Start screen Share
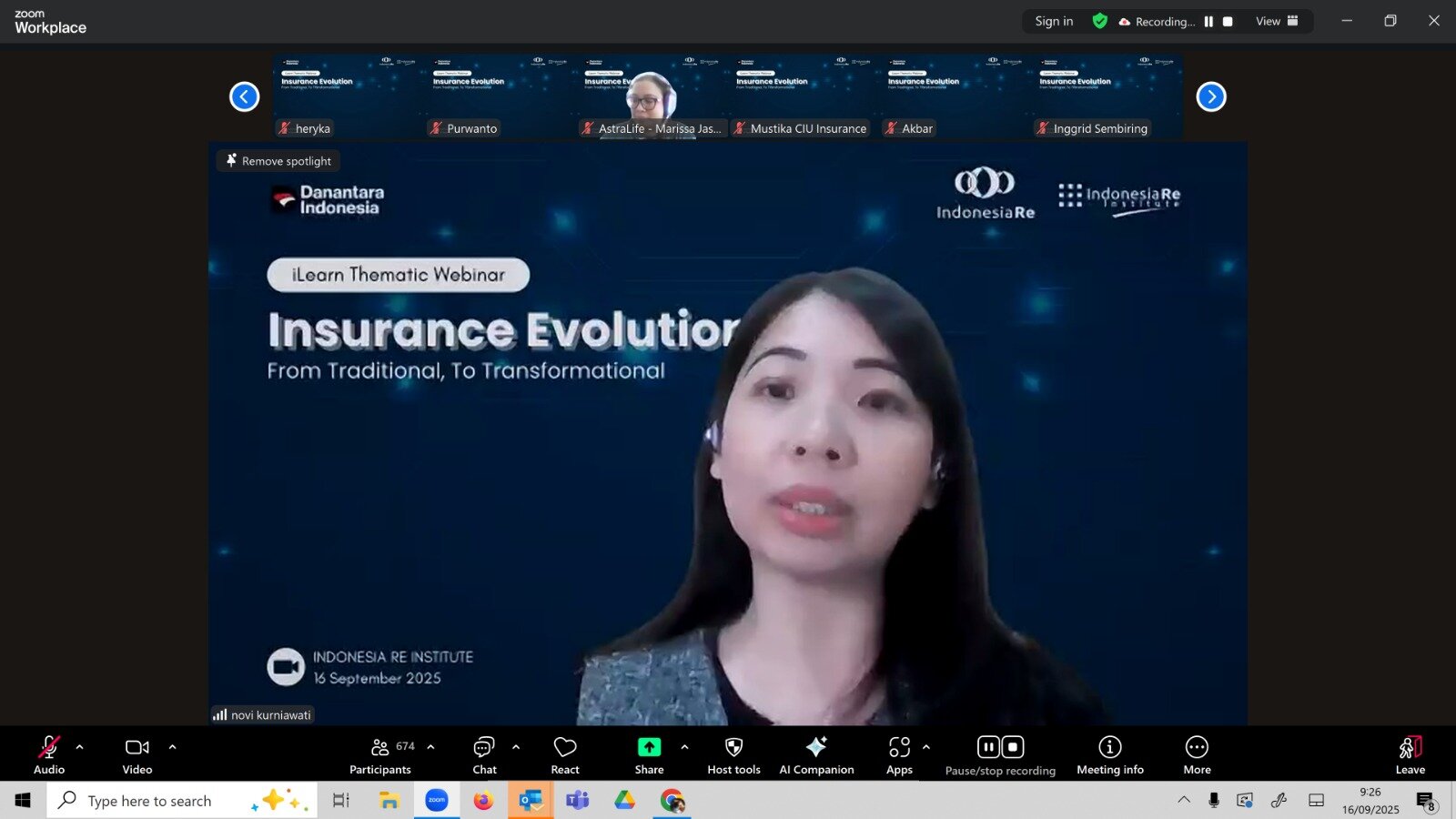Image resolution: width=1456 pixels, height=819 pixels. (649, 754)
